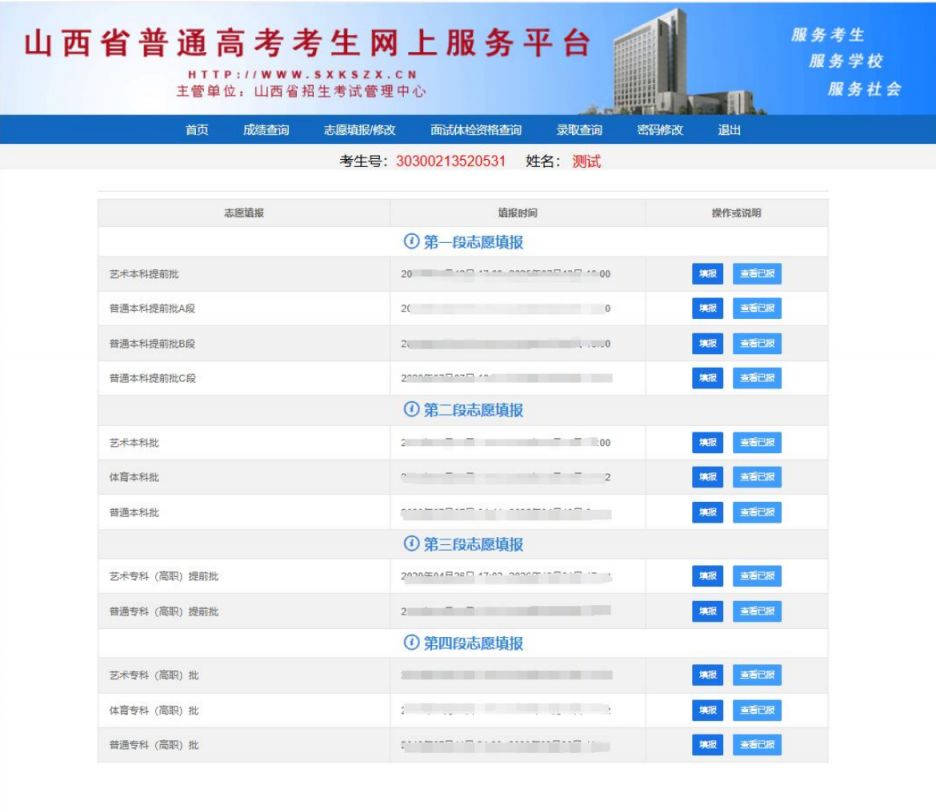Click 查看已报 for 体育专科（高职）批
This screenshot has height=812, width=936.
tap(757, 710)
